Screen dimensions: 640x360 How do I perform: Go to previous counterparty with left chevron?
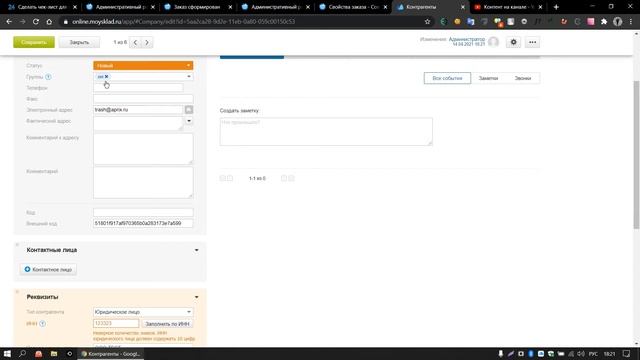pyautogui.click(x=136, y=42)
